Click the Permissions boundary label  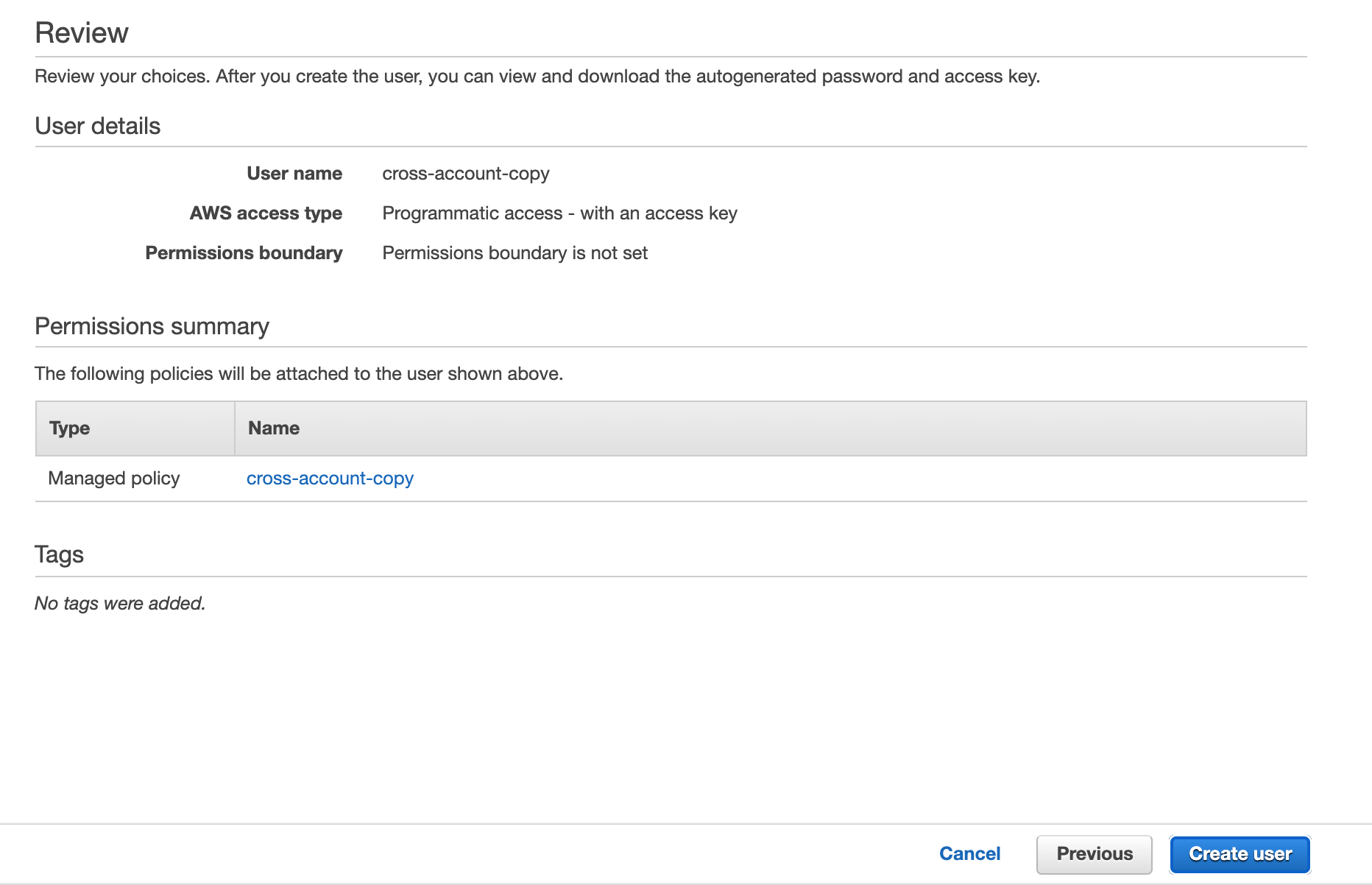coord(244,253)
